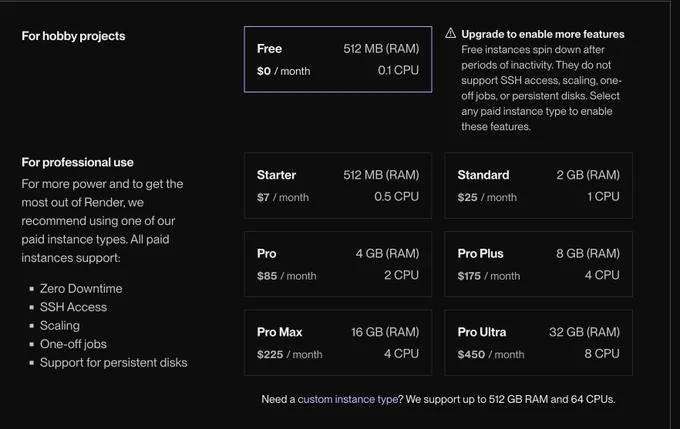
Task: Click the SSH Access list item
Action: coord(73,307)
